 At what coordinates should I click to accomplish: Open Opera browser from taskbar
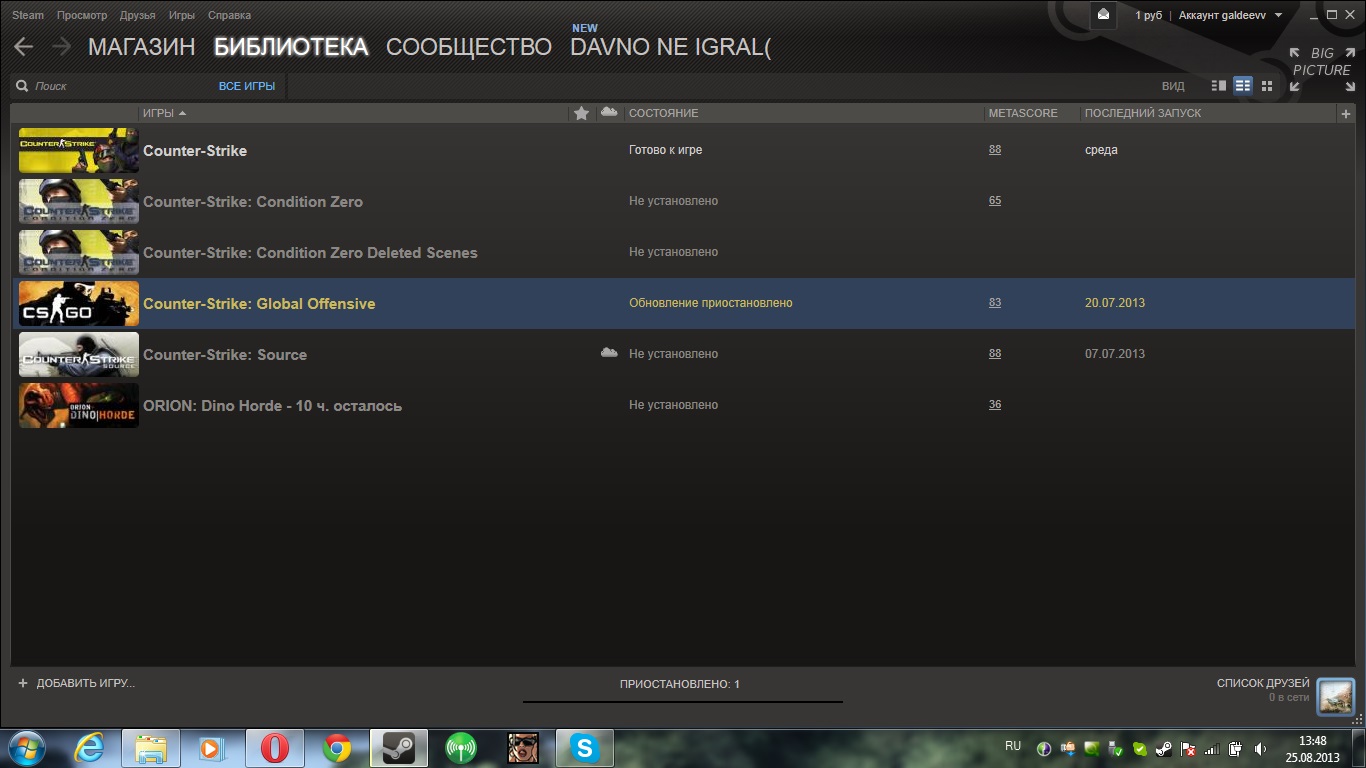click(x=275, y=748)
